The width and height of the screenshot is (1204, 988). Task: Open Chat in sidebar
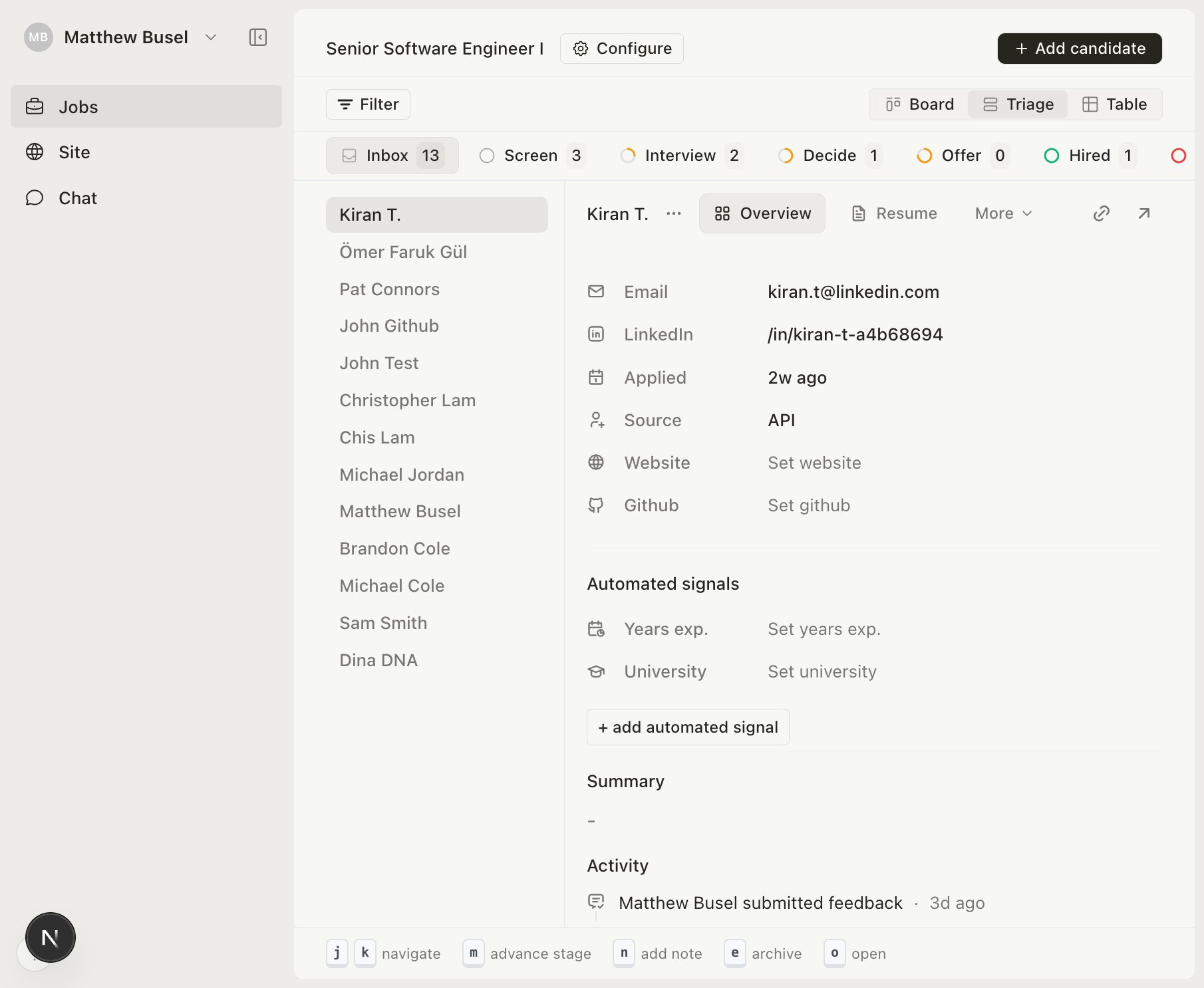pos(146,198)
